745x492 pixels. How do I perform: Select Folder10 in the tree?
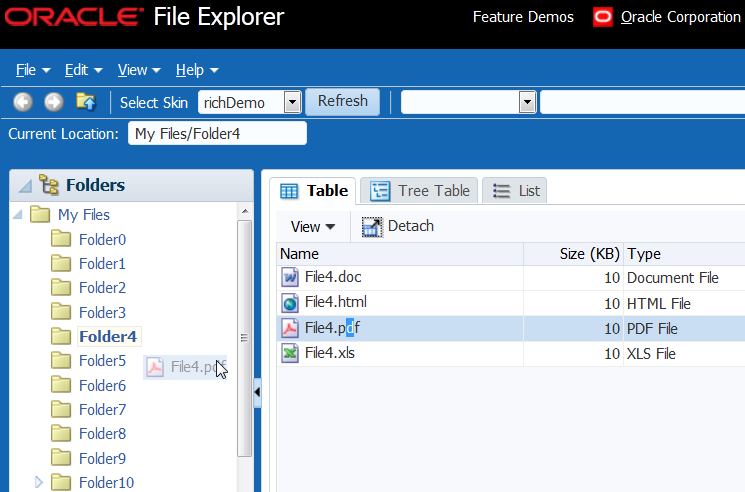(106, 483)
